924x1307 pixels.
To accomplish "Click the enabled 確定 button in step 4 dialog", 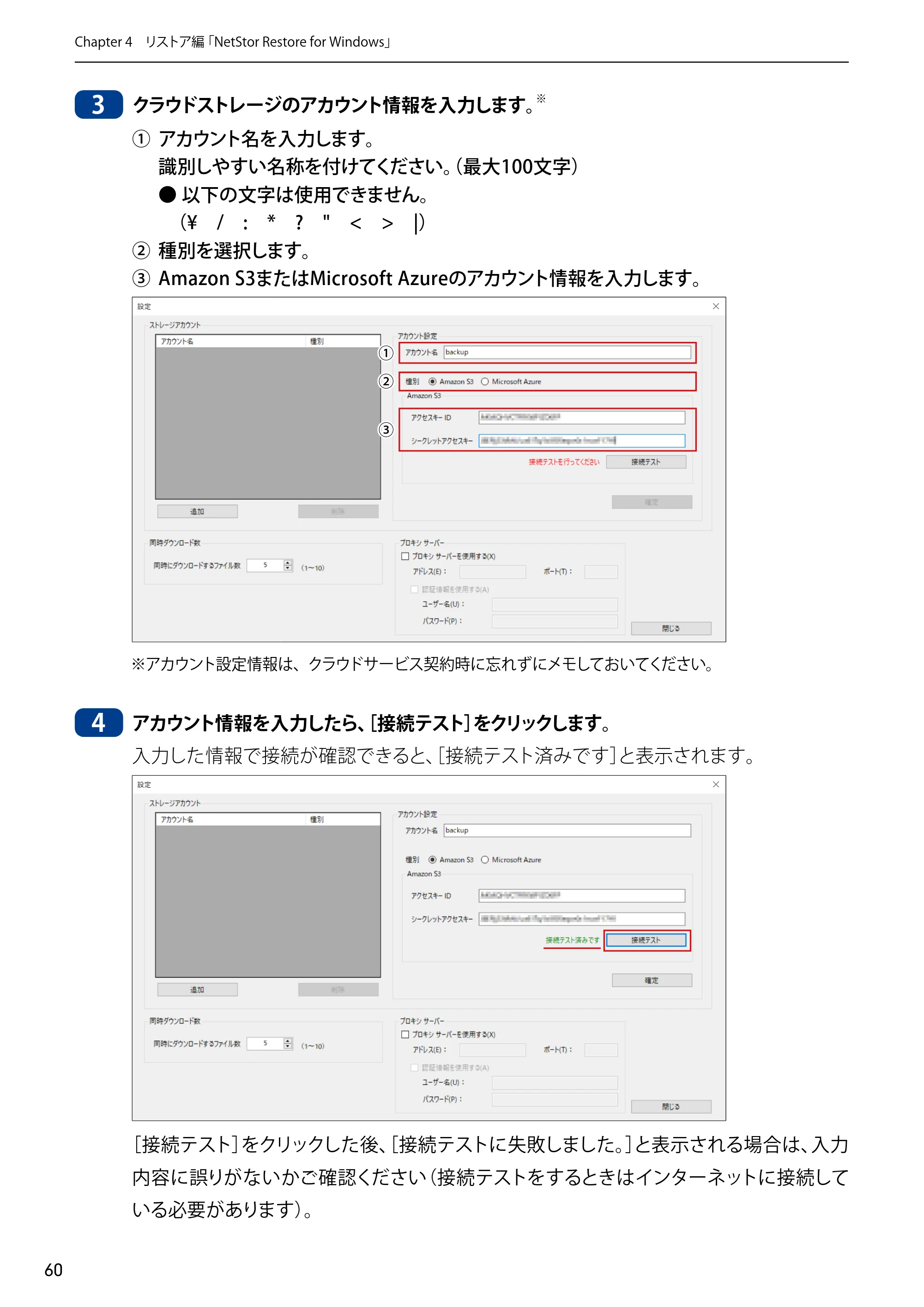I will pos(652,980).
